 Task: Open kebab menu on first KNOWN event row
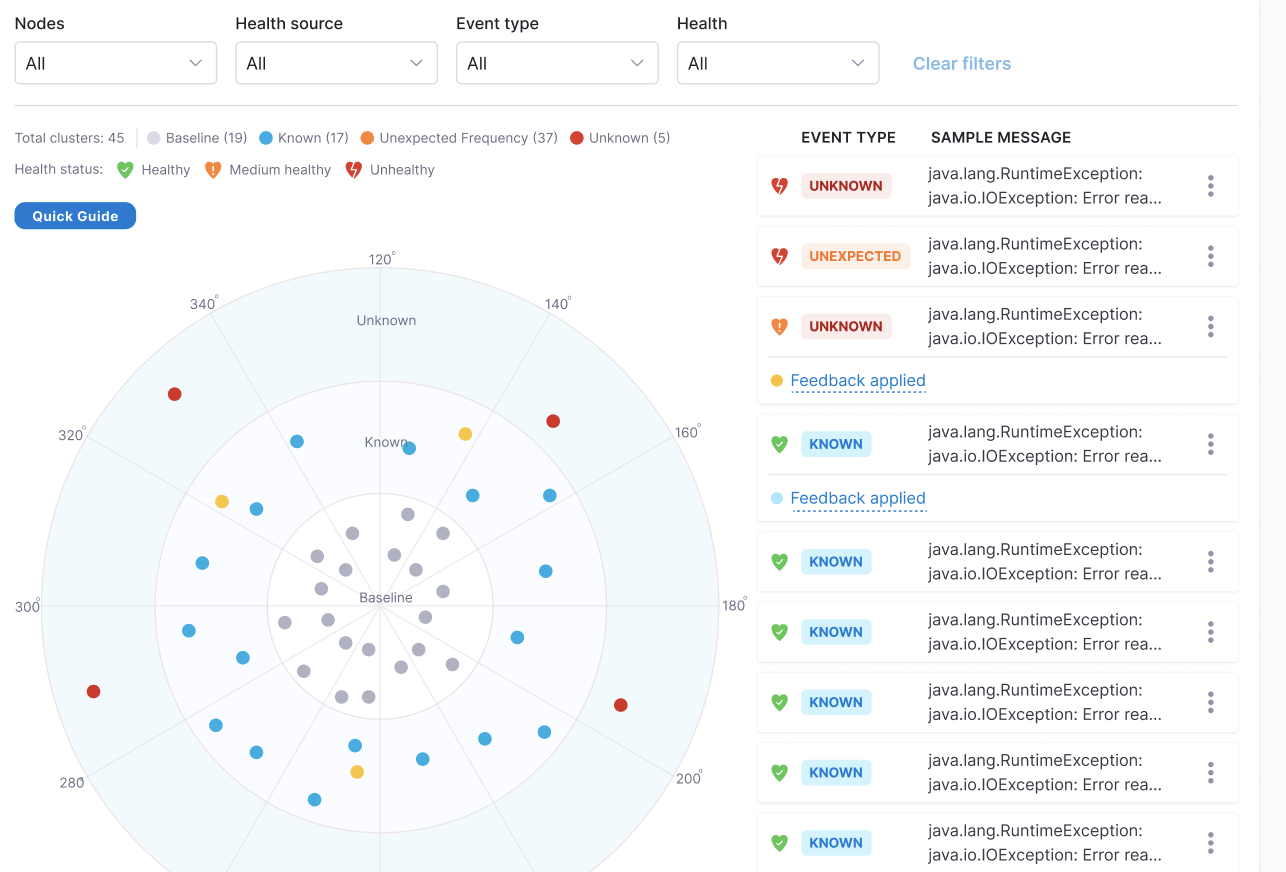pyautogui.click(x=1210, y=444)
